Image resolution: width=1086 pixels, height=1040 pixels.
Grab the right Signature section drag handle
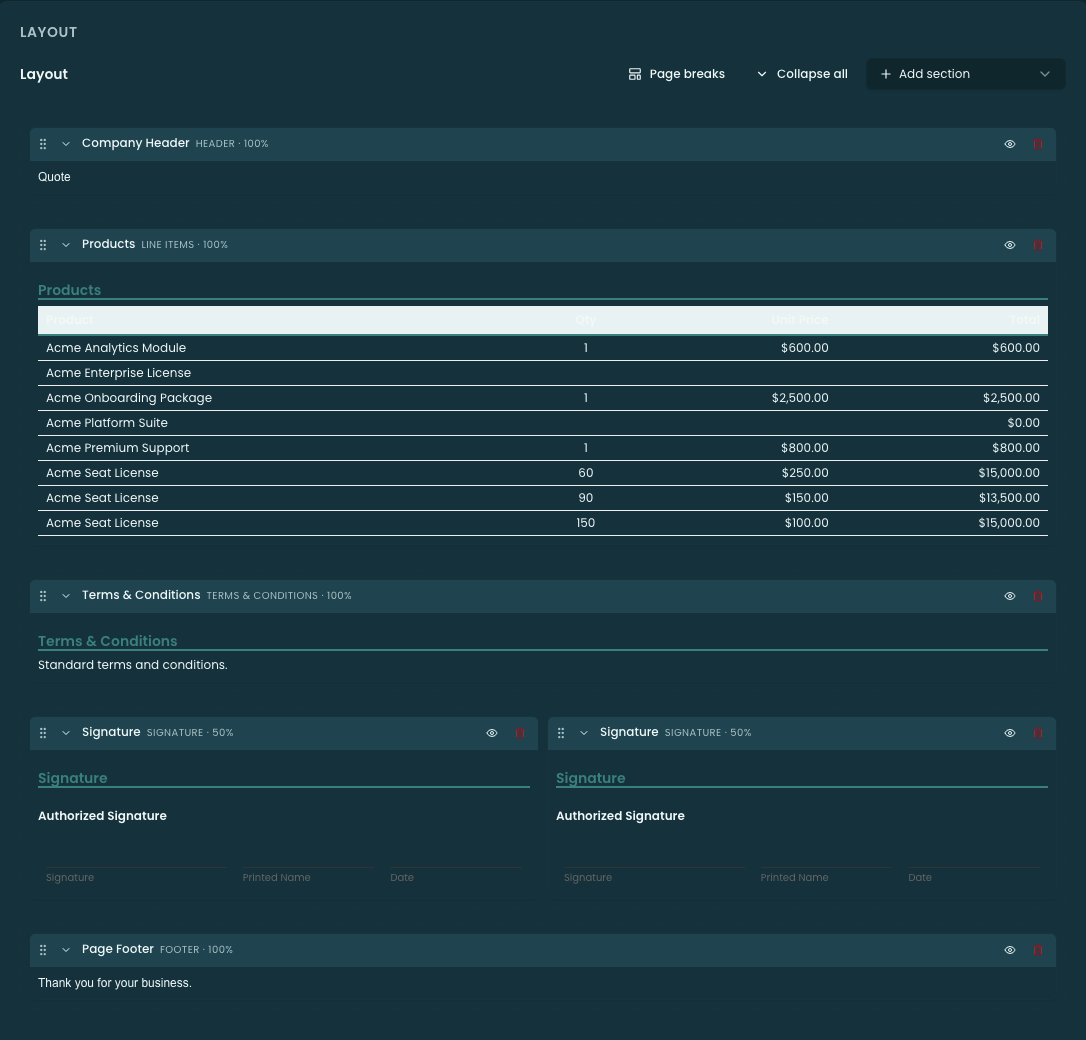point(561,733)
